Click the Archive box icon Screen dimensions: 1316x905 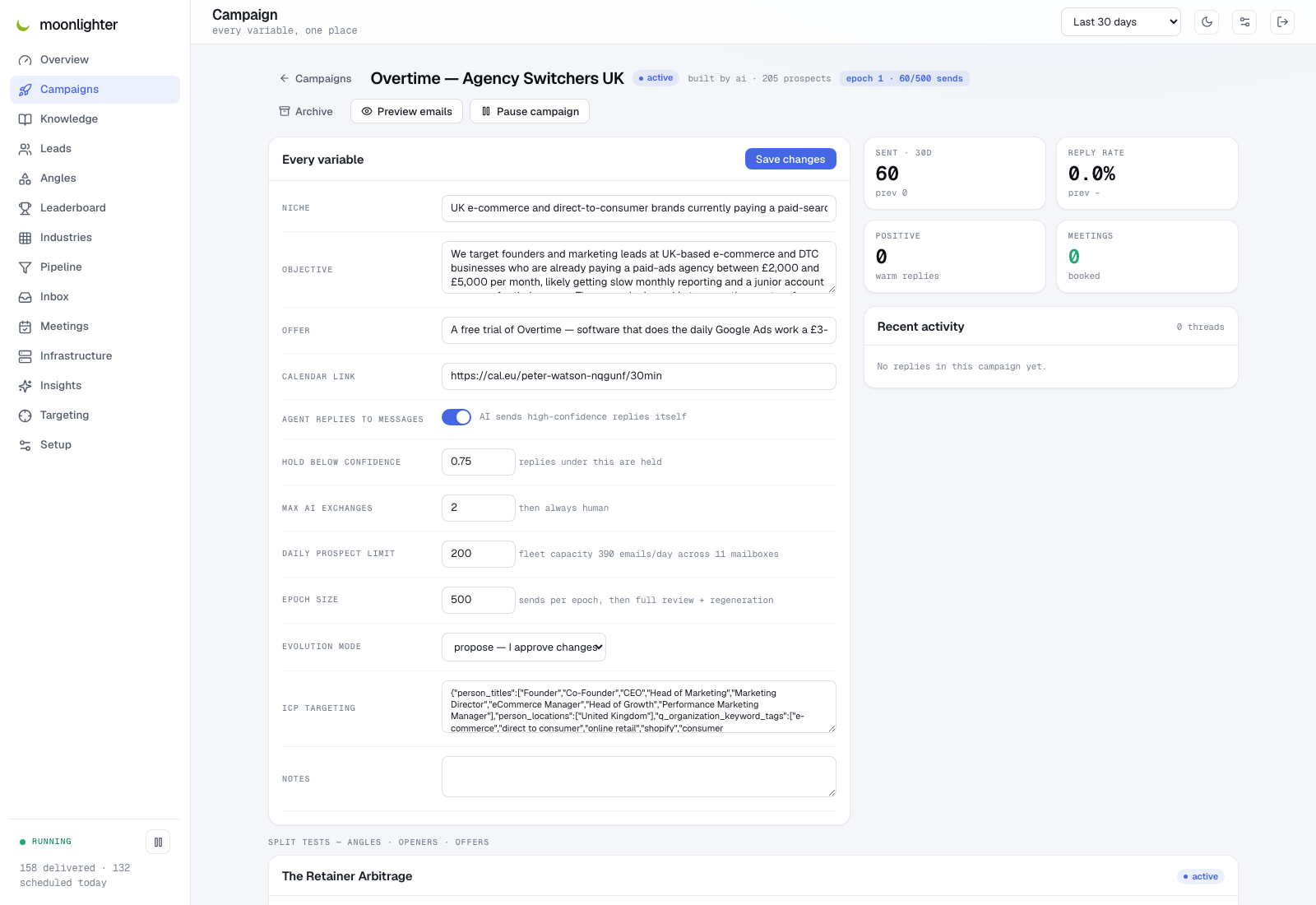coord(285,111)
